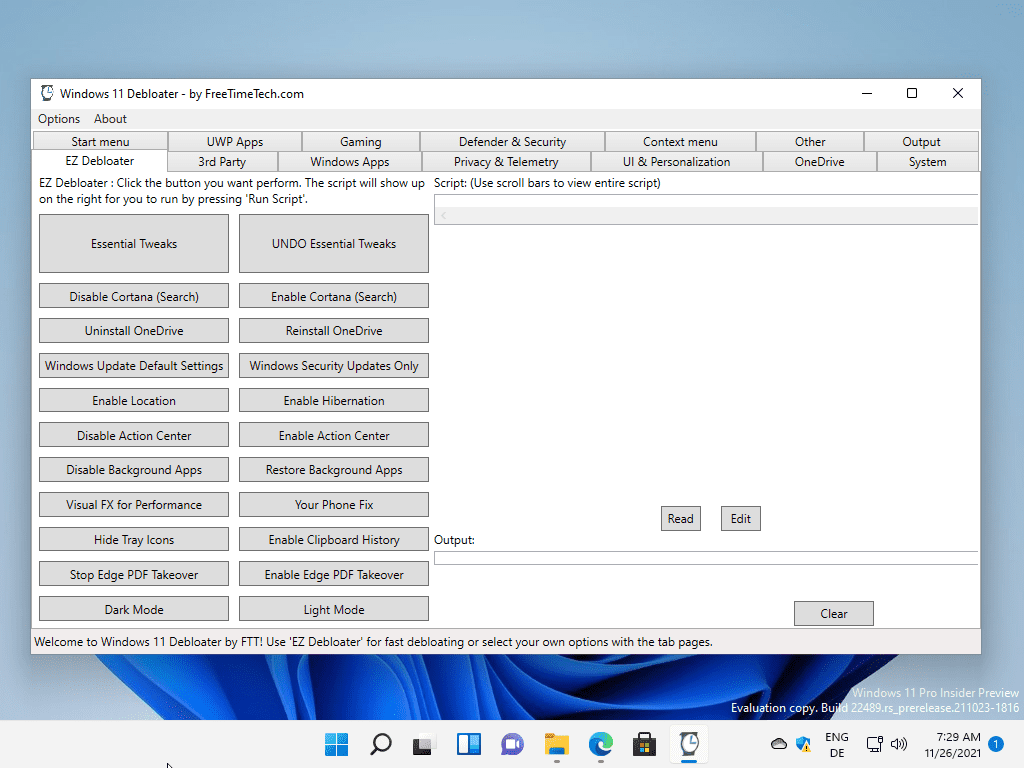Clear the Output text
Screen dimensions: 1024x768
click(833, 613)
